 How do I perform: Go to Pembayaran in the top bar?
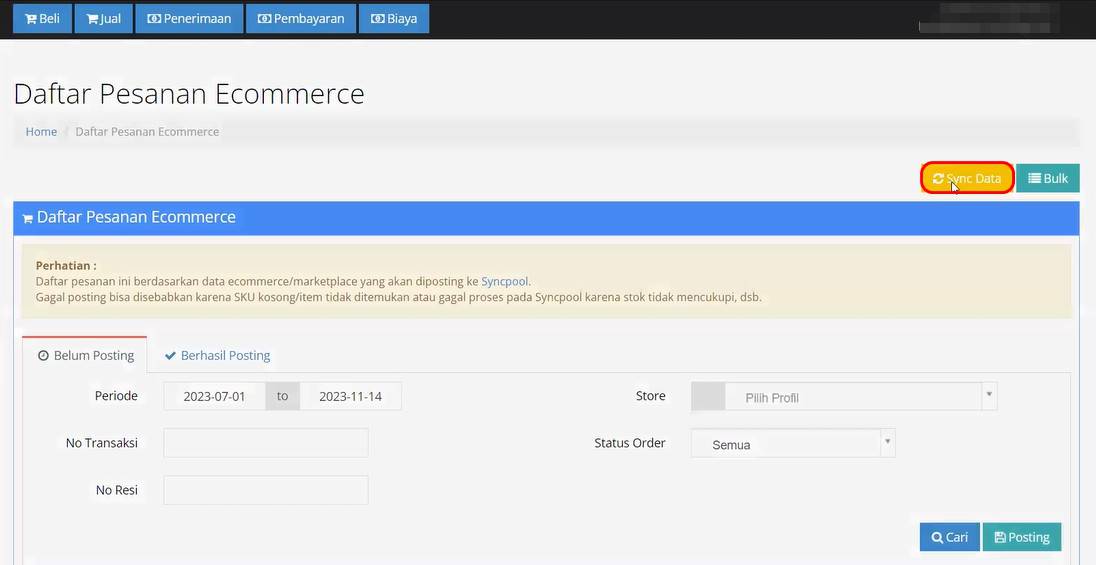(x=301, y=19)
